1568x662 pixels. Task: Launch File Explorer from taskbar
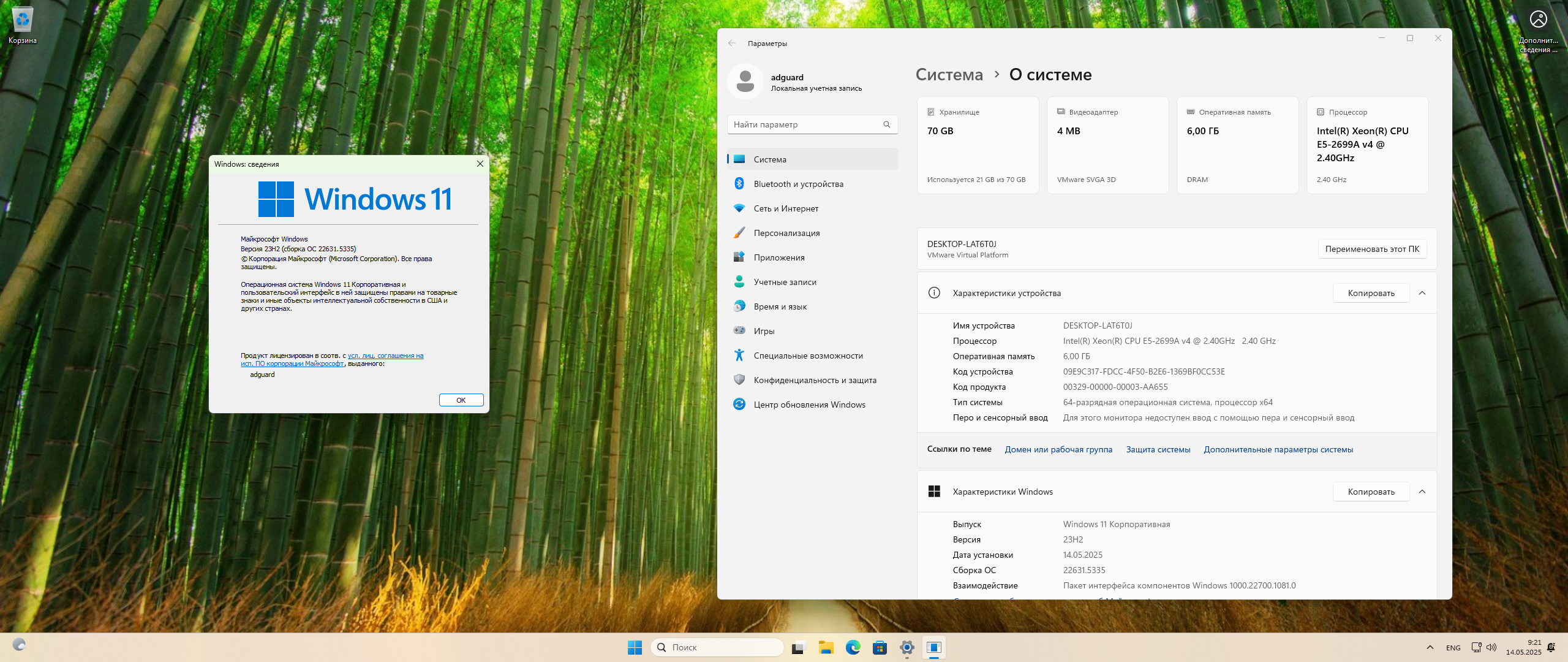point(826,647)
